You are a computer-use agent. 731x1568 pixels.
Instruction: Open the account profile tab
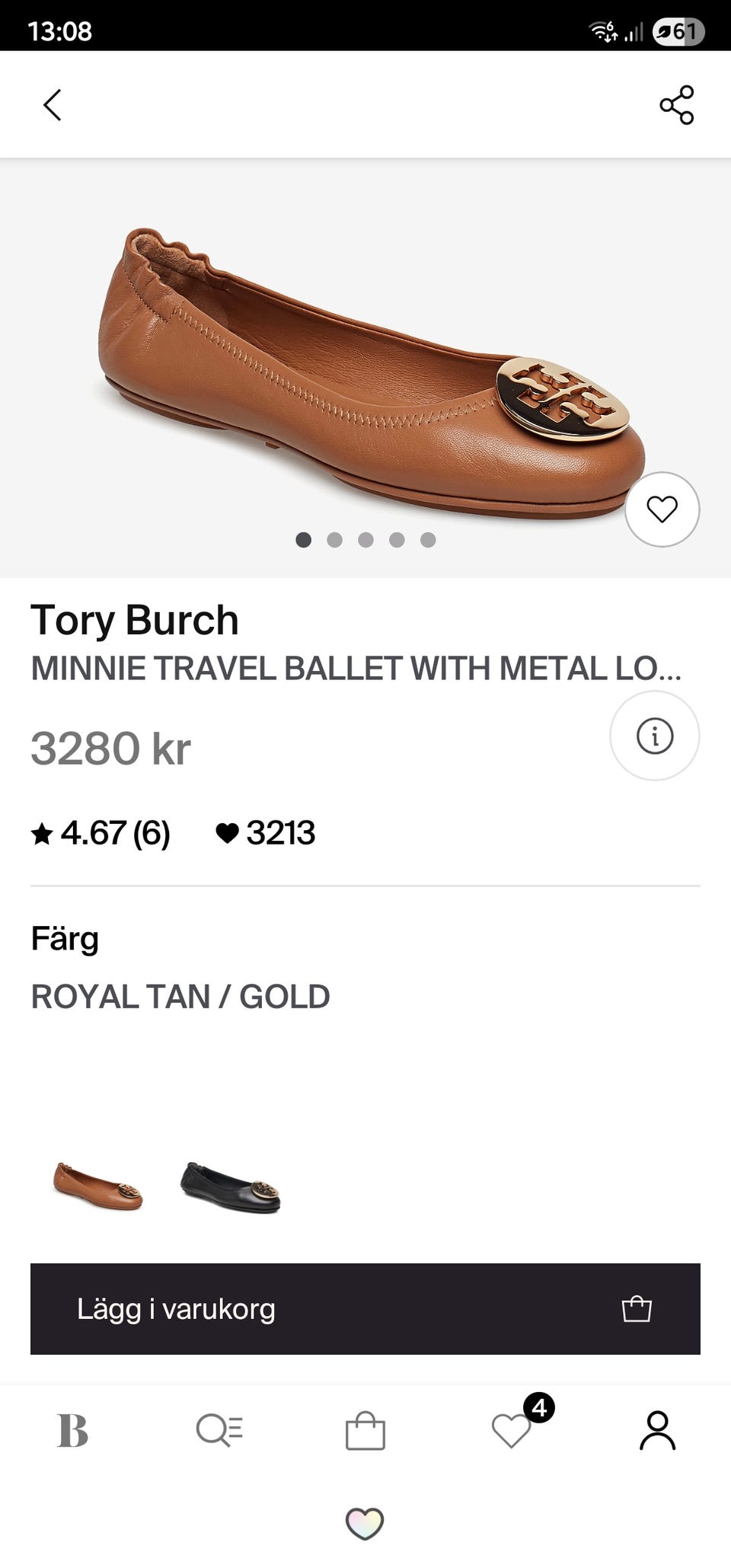[657, 1431]
